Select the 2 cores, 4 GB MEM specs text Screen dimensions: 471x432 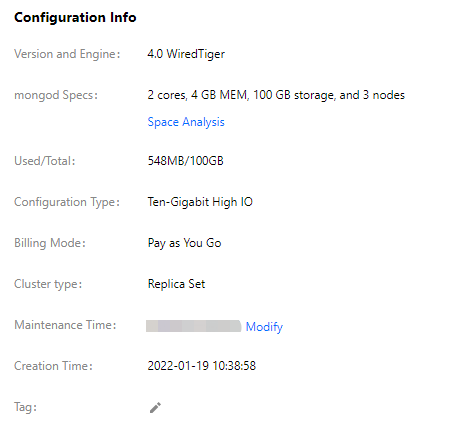(x=276, y=95)
